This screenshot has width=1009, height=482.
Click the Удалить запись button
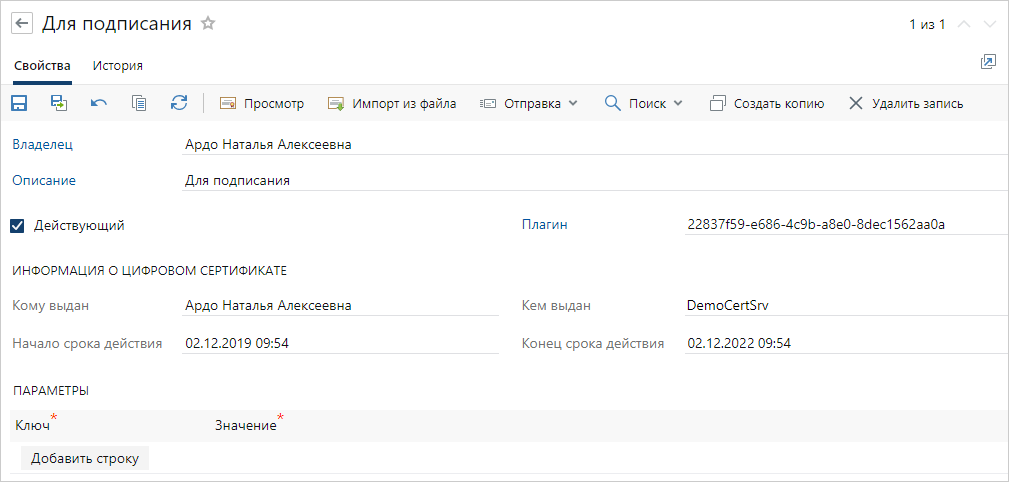906,103
